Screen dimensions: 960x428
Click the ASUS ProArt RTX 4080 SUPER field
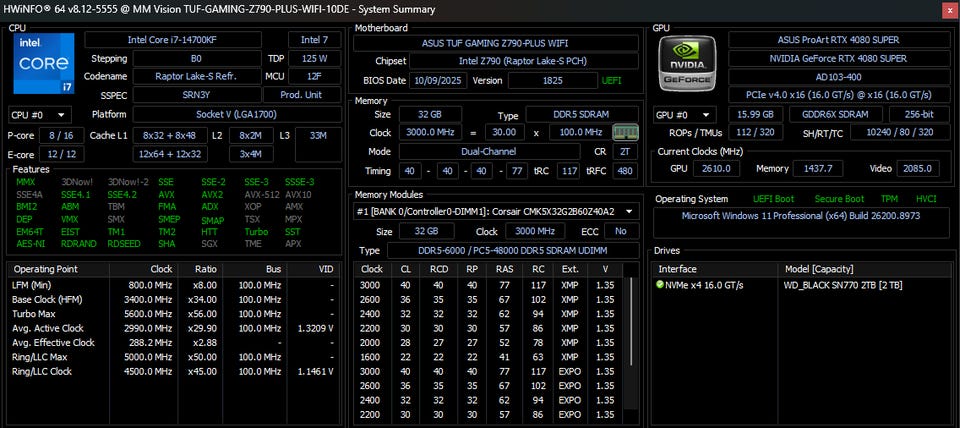[838, 40]
